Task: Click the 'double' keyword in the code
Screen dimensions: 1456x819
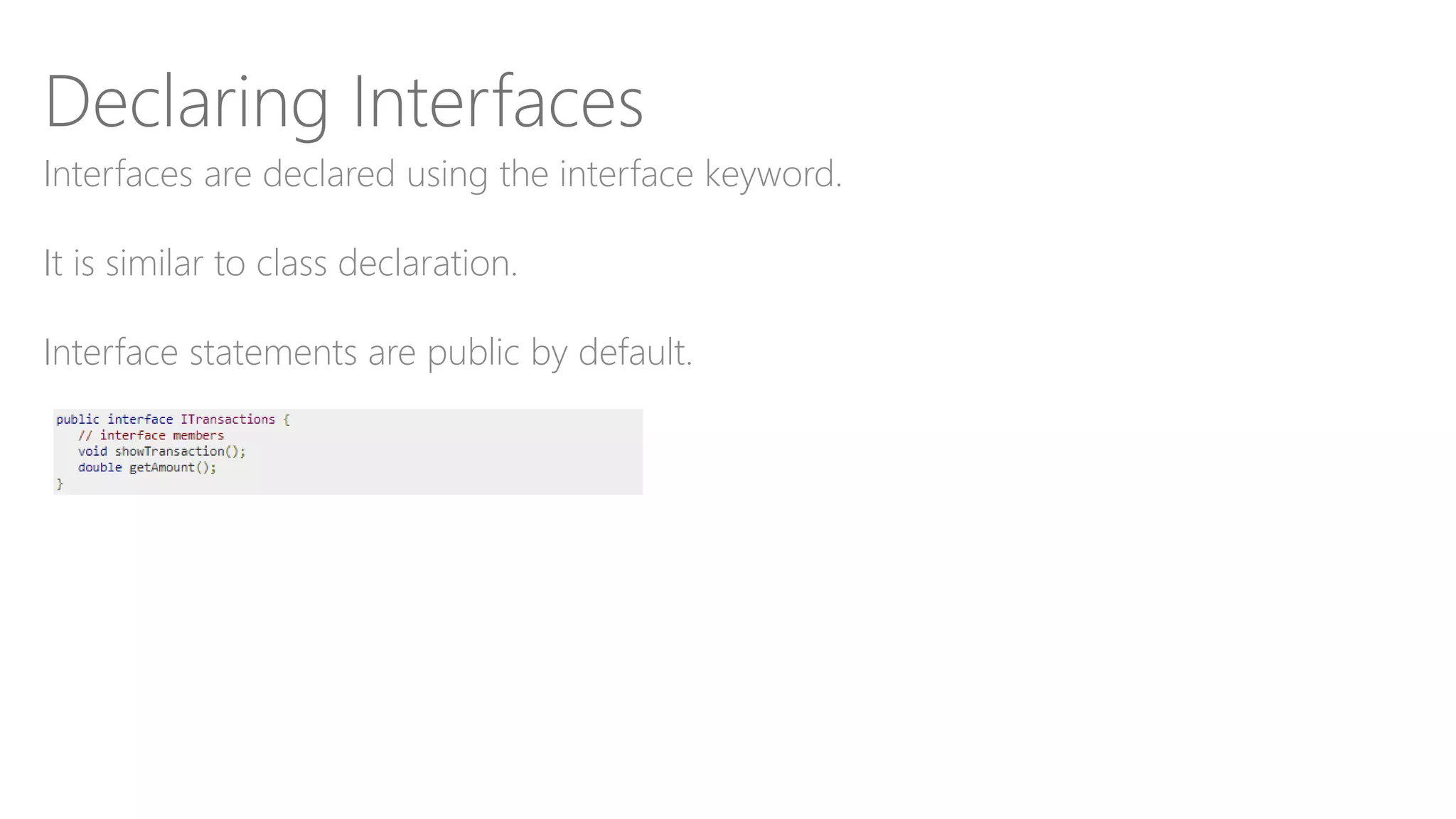Action: 100,468
